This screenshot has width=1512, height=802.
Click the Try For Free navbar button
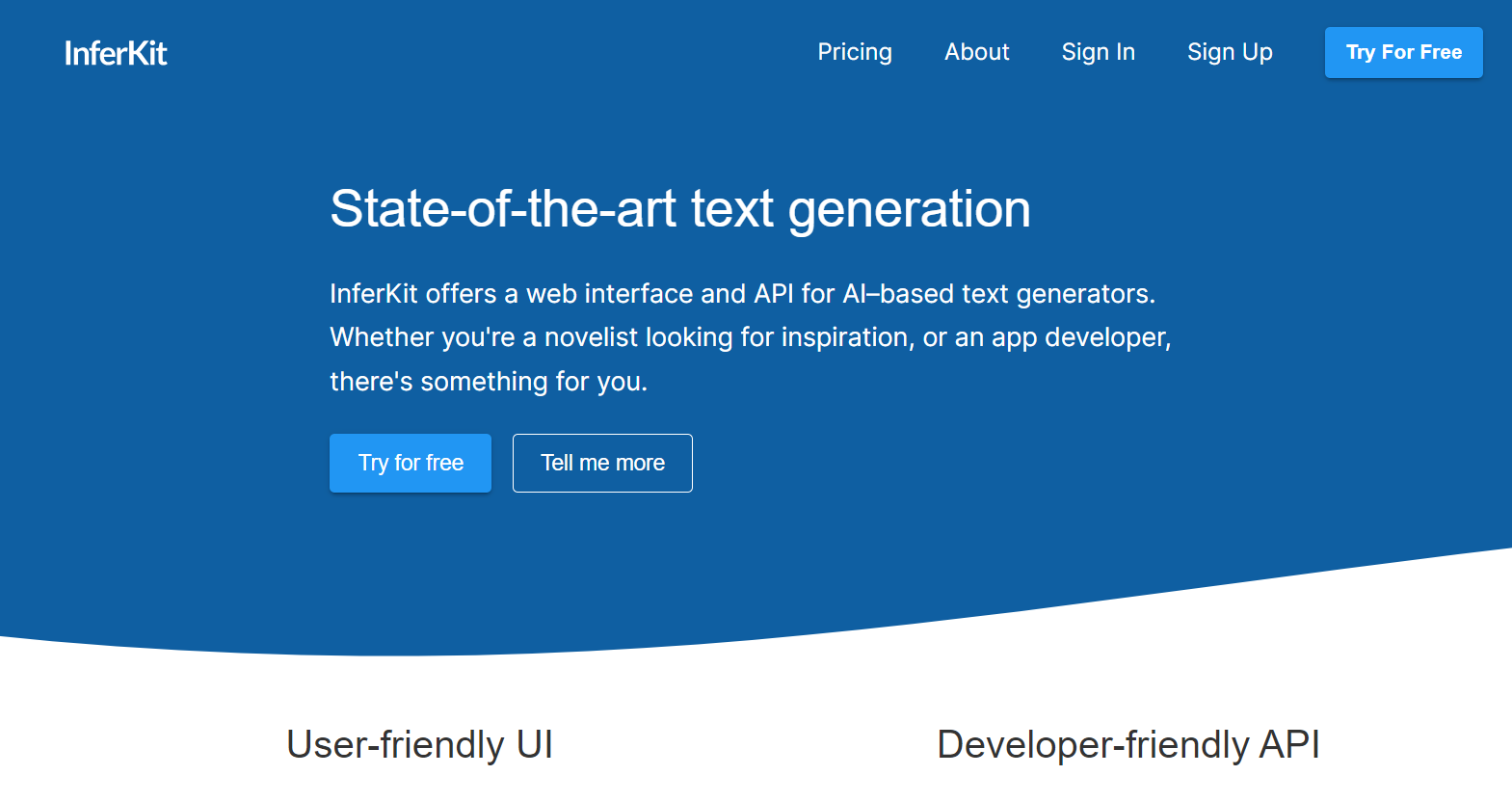point(1403,52)
